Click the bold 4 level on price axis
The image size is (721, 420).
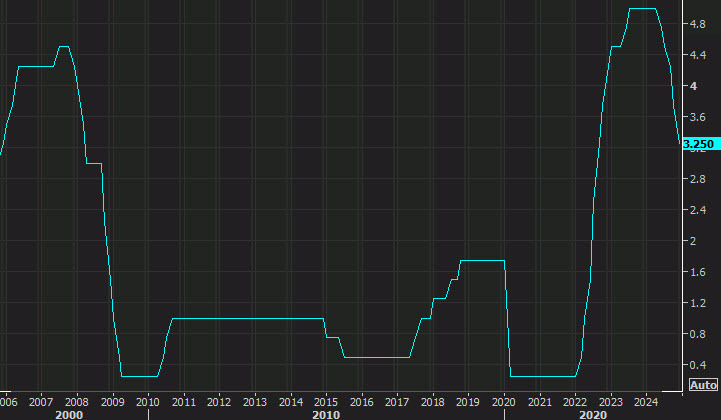687,86
